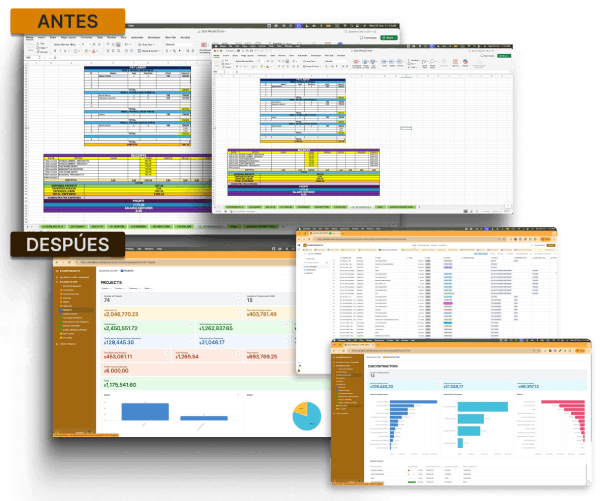
Task: Click the pink tag in table window
Action: pos(448,304)
